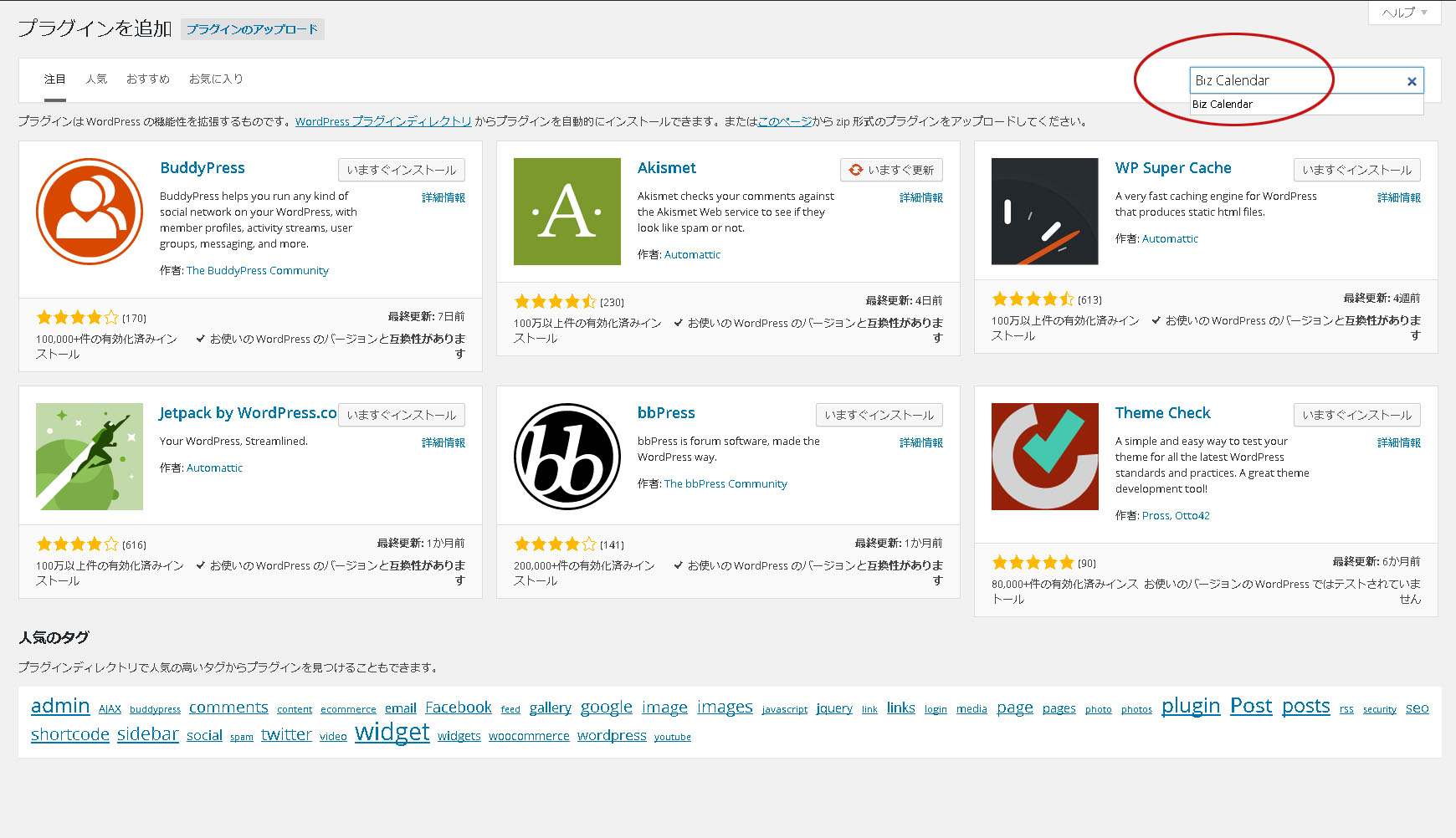The width and height of the screenshot is (1456, 838).
Task: Install bbPress with いますぐインストール
Action: click(879, 415)
